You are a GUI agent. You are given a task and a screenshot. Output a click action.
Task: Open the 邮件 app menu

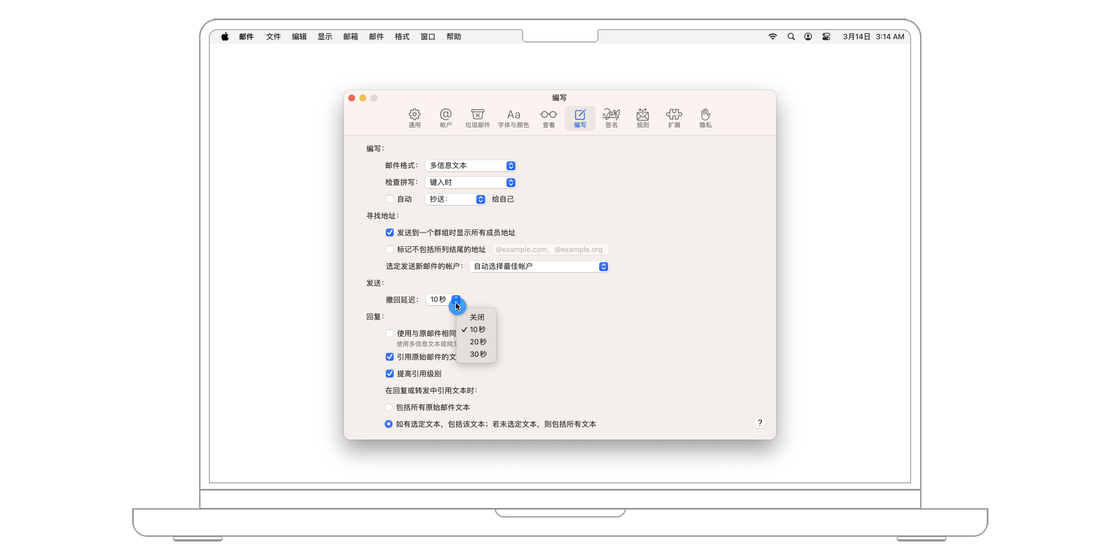point(246,36)
